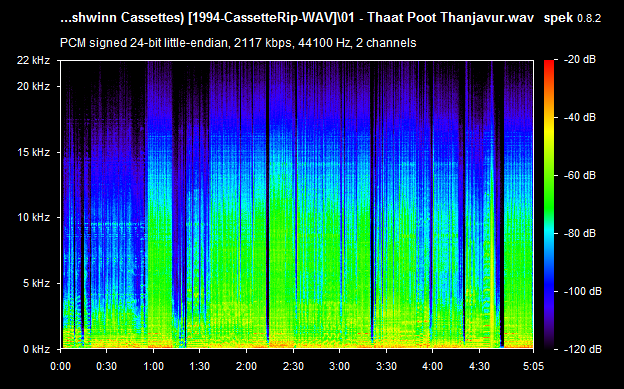This screenshot has height=389, width=624.
Task: Click the 5 kHz frequency axis label
Action: (x=36, y=283)
